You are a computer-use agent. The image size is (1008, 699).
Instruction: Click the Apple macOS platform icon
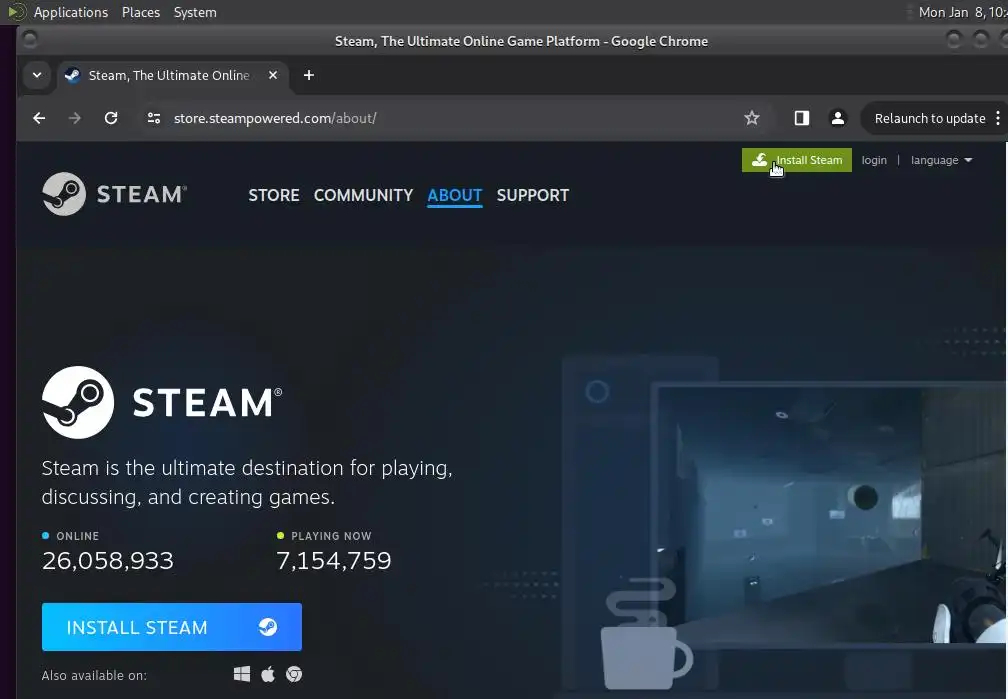point(268,674)
